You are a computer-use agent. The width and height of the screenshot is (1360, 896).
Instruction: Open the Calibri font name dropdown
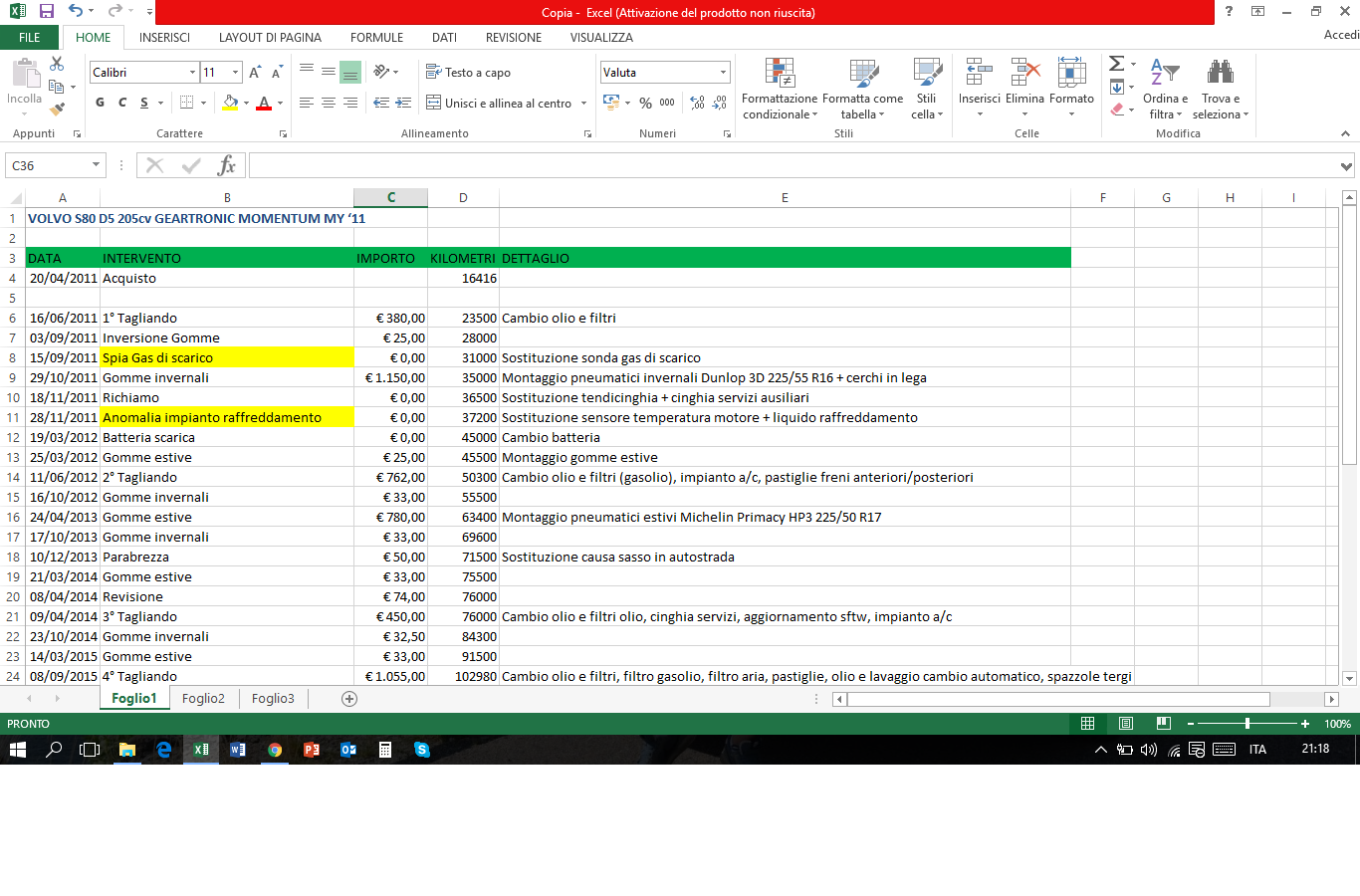[x=192, y=73]
